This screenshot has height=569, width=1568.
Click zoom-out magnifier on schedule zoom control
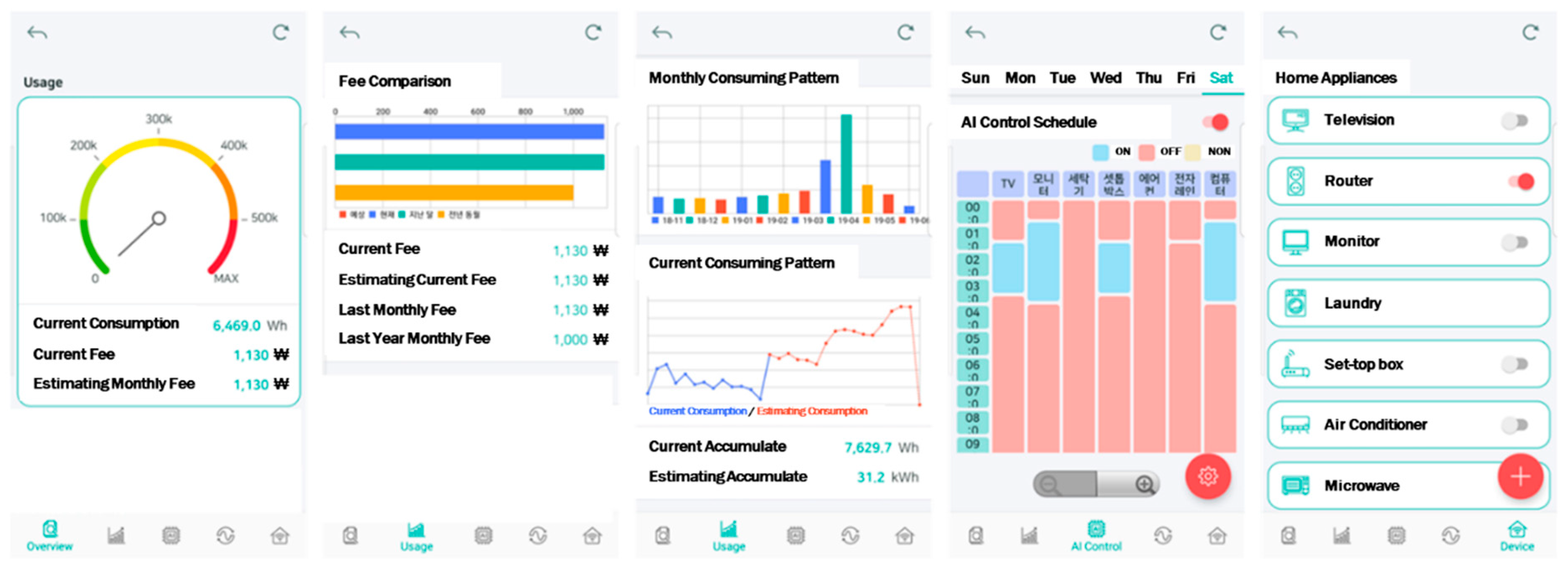point(1050,484)
